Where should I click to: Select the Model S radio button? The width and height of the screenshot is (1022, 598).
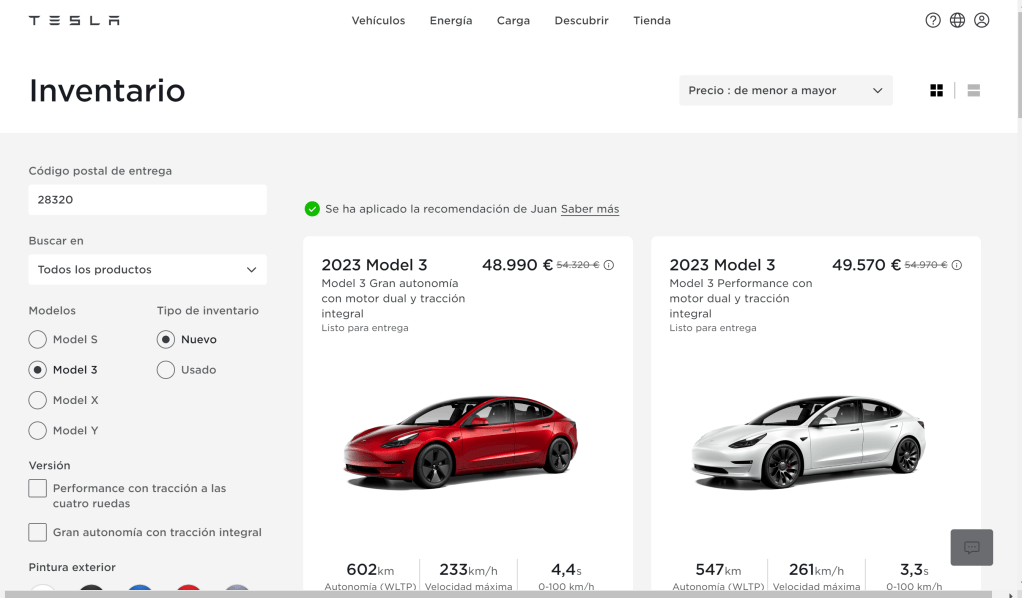38,340
